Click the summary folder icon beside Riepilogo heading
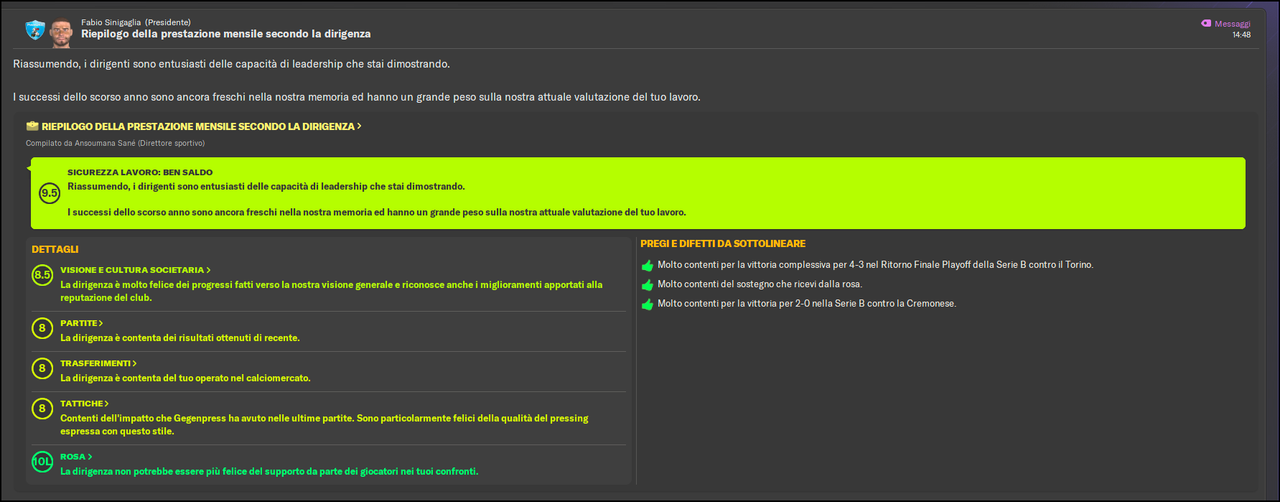Viewport: 1280px width, 502px height. tap(32, 127)
